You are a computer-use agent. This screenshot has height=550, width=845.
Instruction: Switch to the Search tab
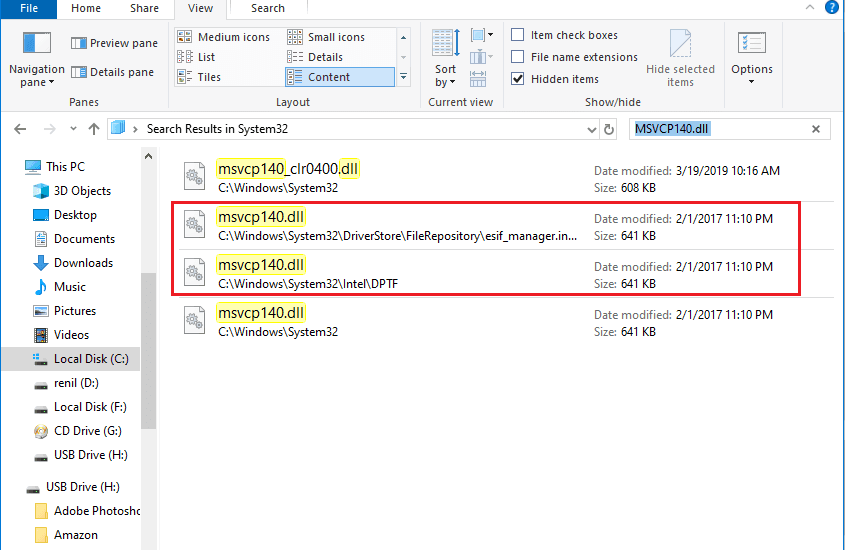coord(268,9)
